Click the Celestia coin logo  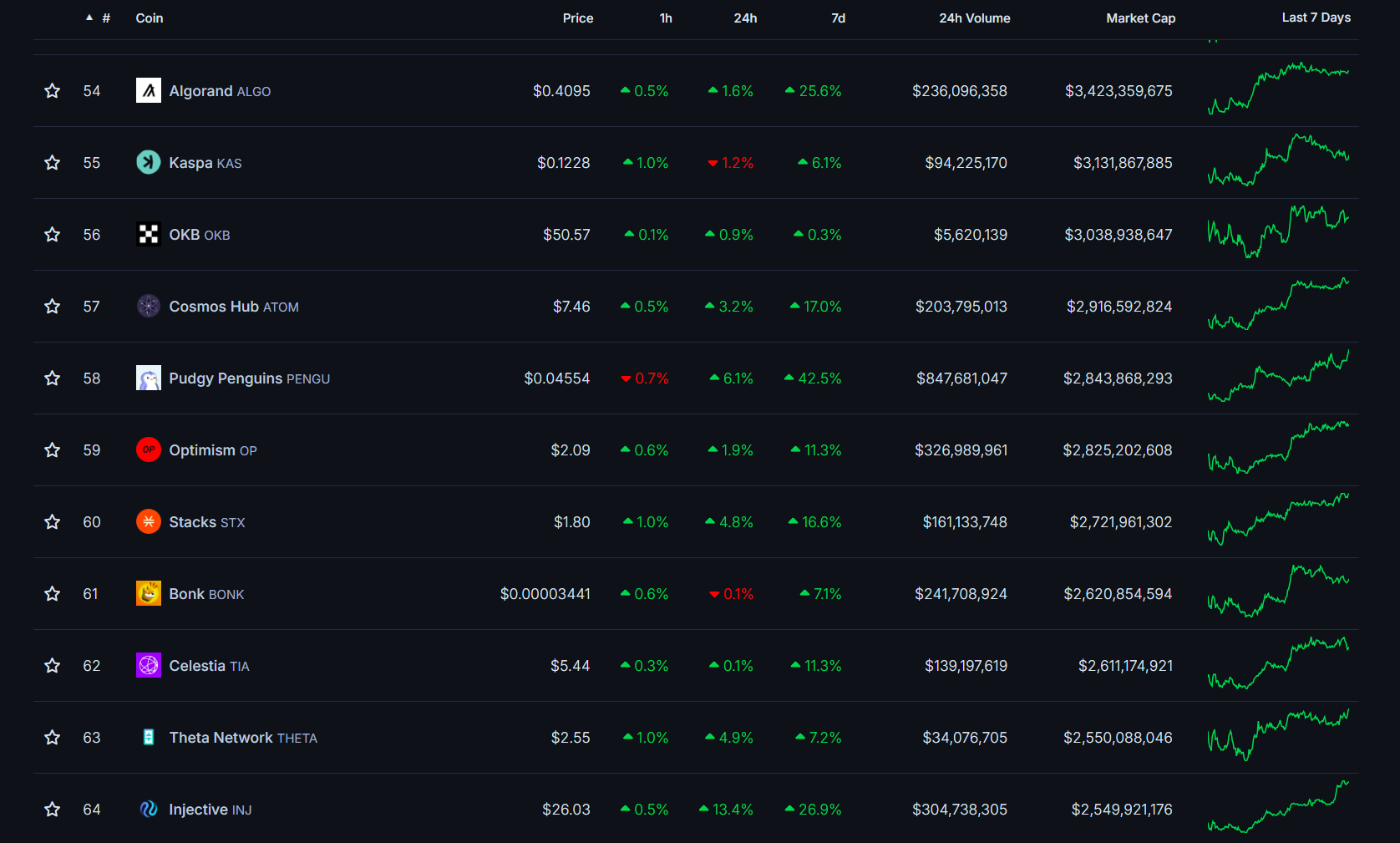[x=149, y=665]
